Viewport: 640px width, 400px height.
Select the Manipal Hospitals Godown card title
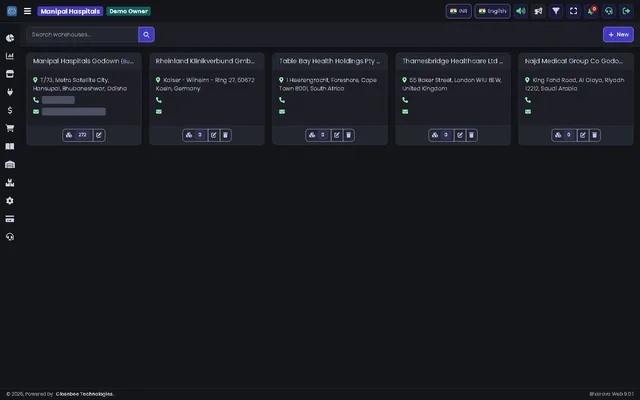(x=83, y=61)
